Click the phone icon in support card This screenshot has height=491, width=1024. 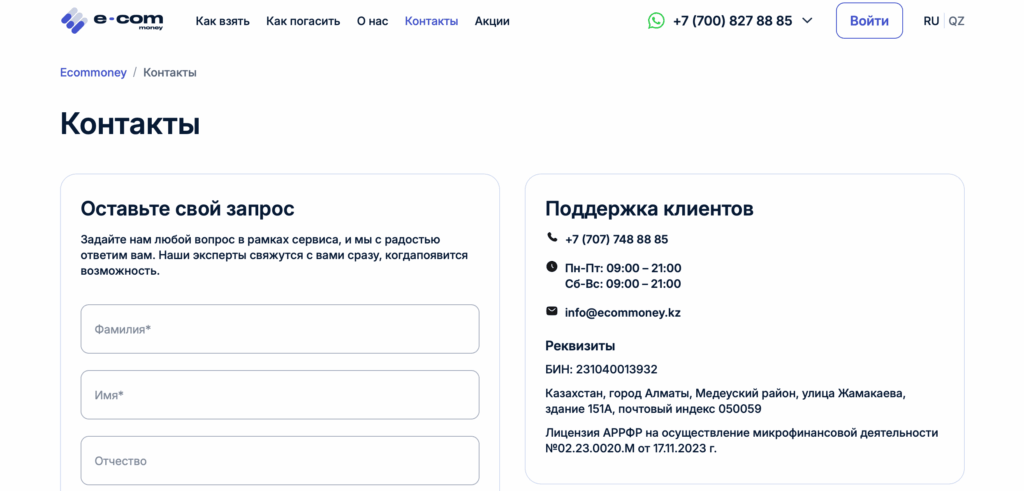click(x=552, y=238)
